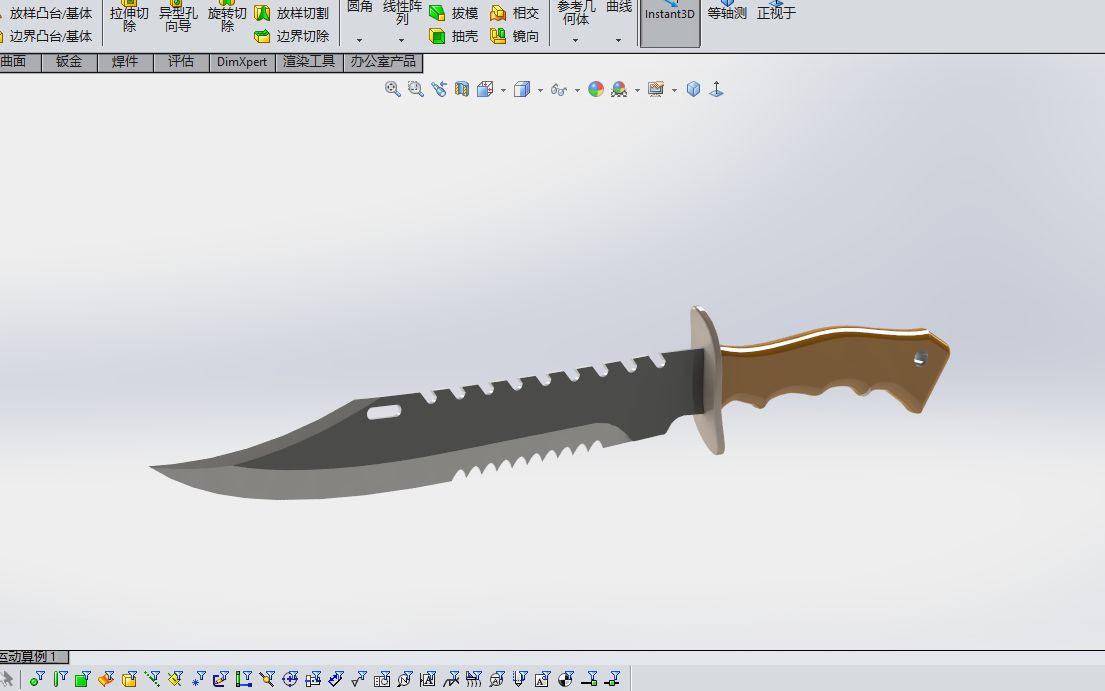Open the Hole Wizard (异型孔向导)
This screenshot has width=1105, height=691.
pyautogui.click(x=178, y=18)
